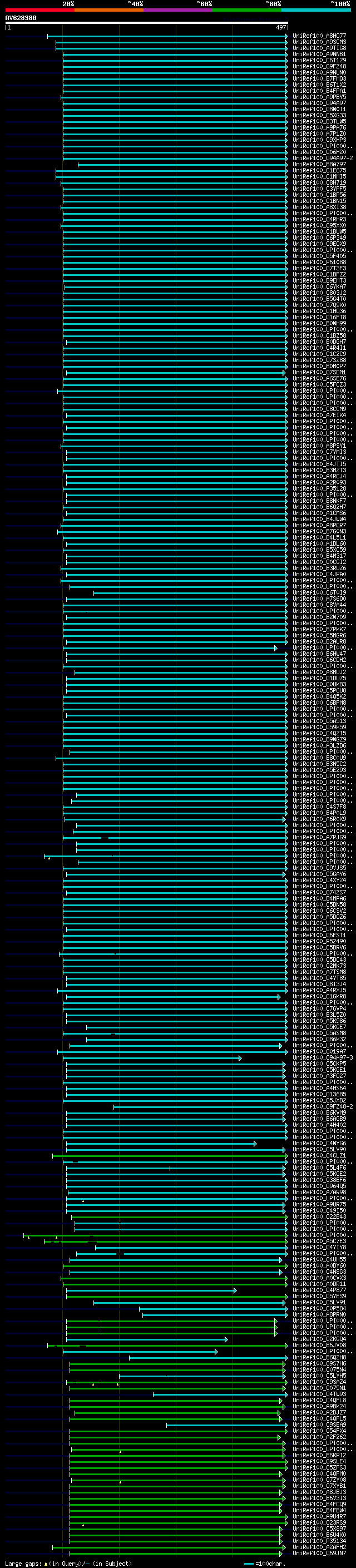Image resolution: width=356 pixels, height=1568 pixels.
Task: Select the AV628380 query name
Action: click(21, 18)
